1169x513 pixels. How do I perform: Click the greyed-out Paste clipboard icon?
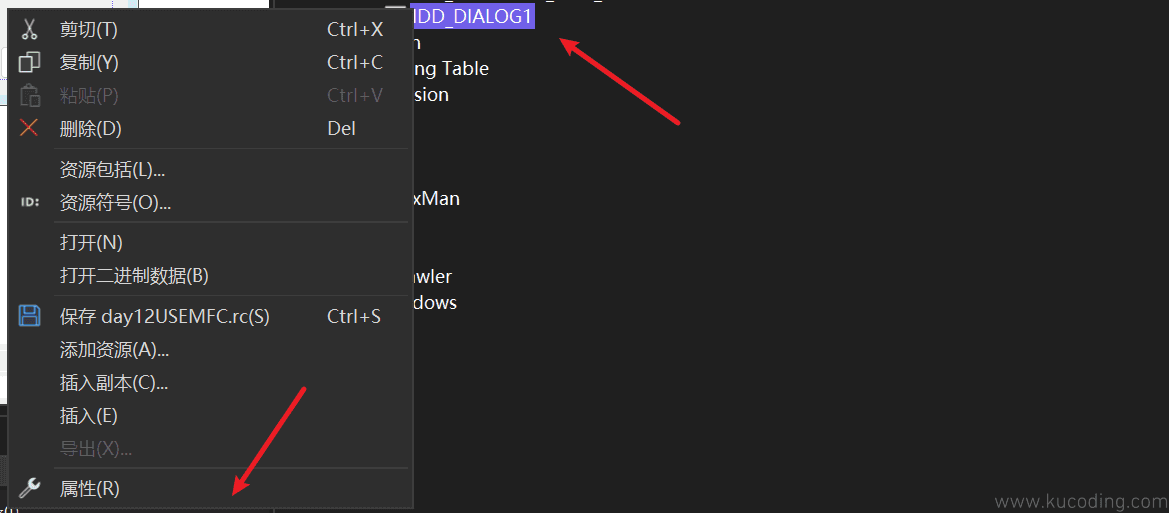[29, 95]
